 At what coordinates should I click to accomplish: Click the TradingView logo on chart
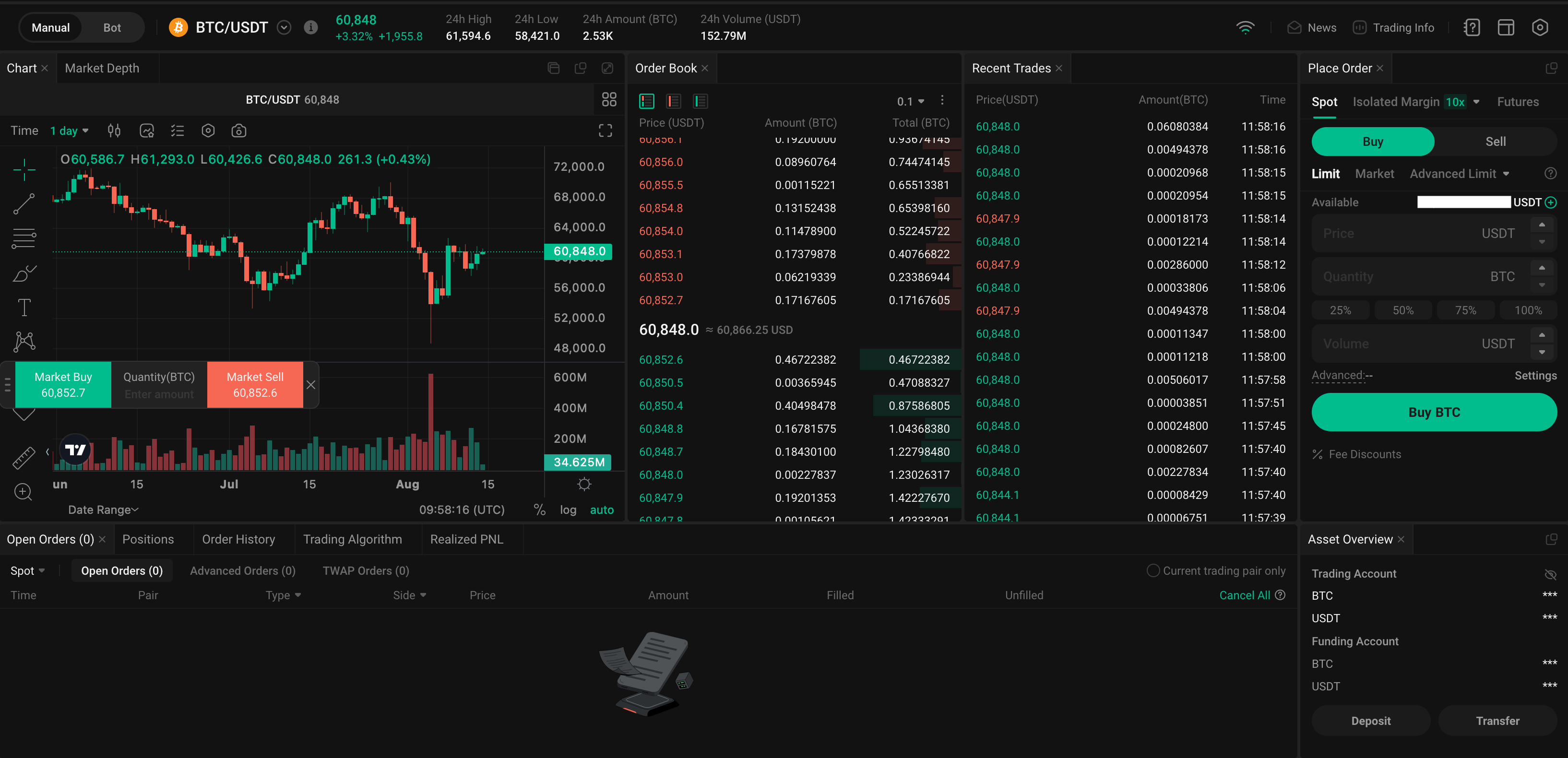(75, 450)
